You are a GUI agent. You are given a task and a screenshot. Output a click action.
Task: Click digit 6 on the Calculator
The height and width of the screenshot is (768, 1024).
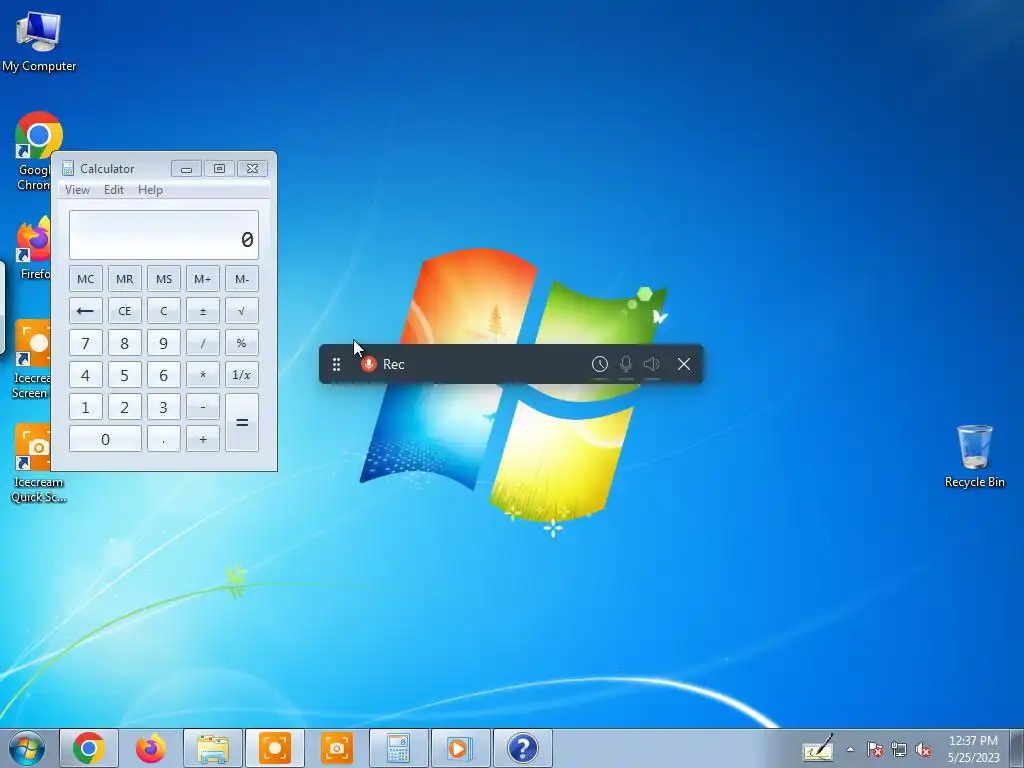point(164,375)
